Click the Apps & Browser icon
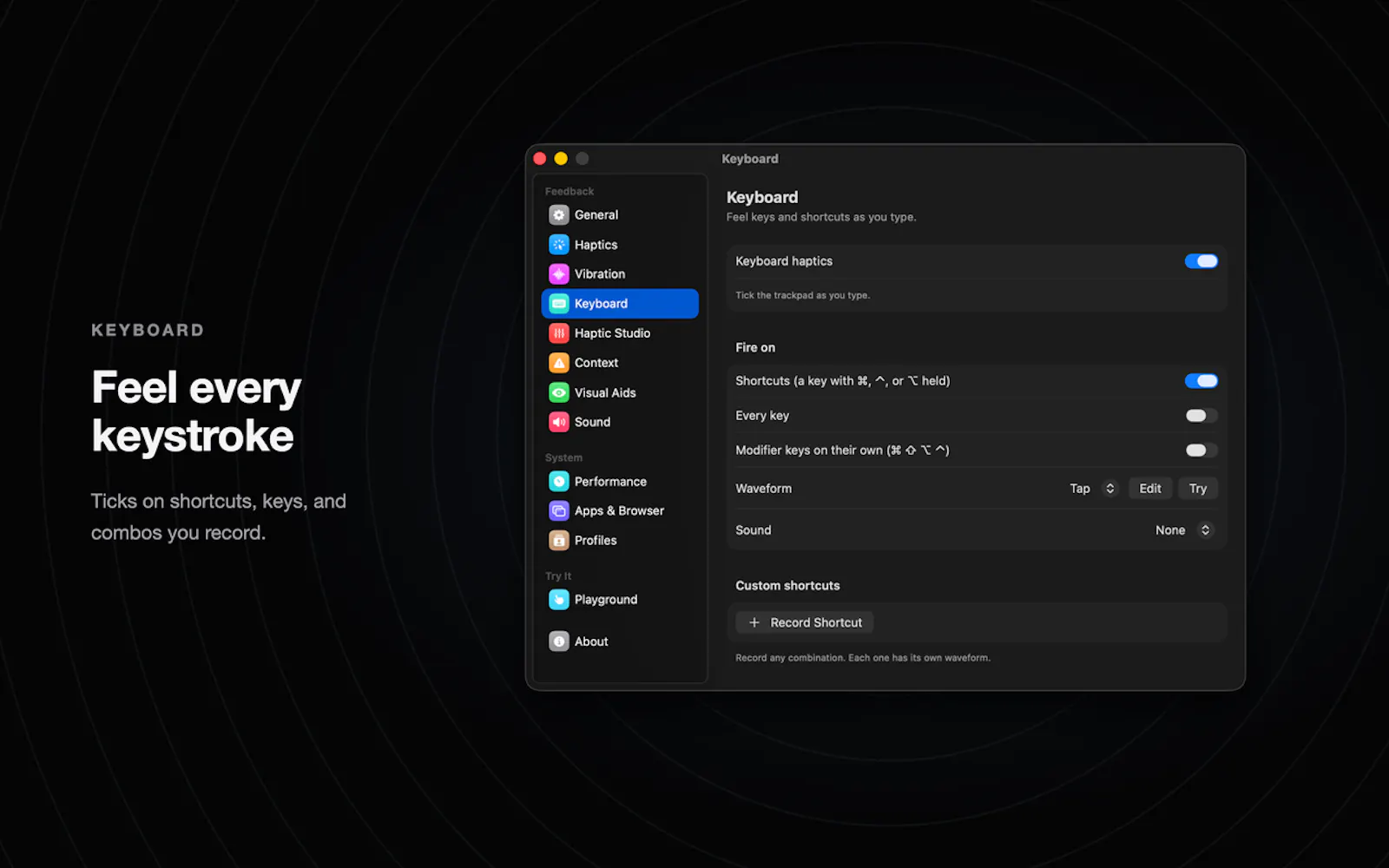 [559, 511]
